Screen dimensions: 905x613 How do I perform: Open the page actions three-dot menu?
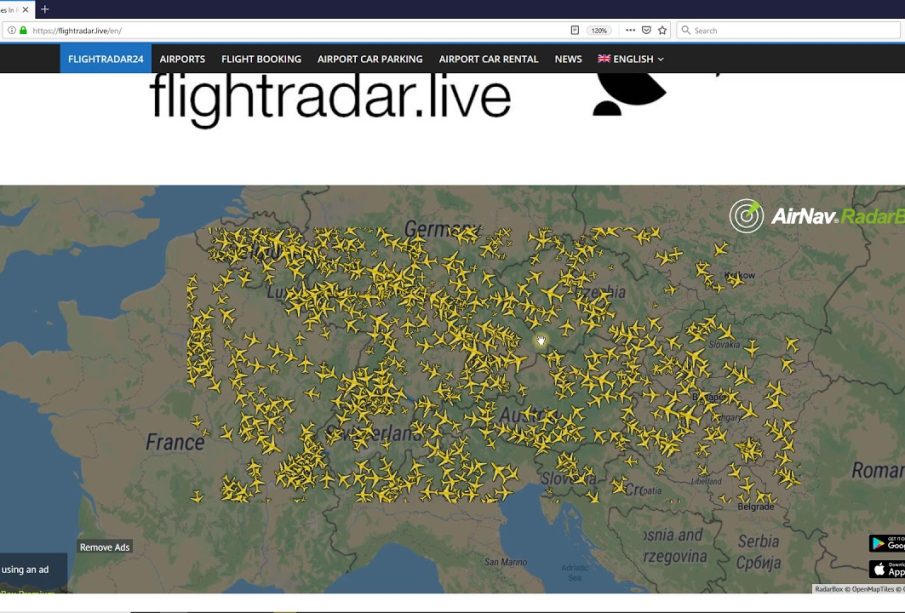pos(630,30)
